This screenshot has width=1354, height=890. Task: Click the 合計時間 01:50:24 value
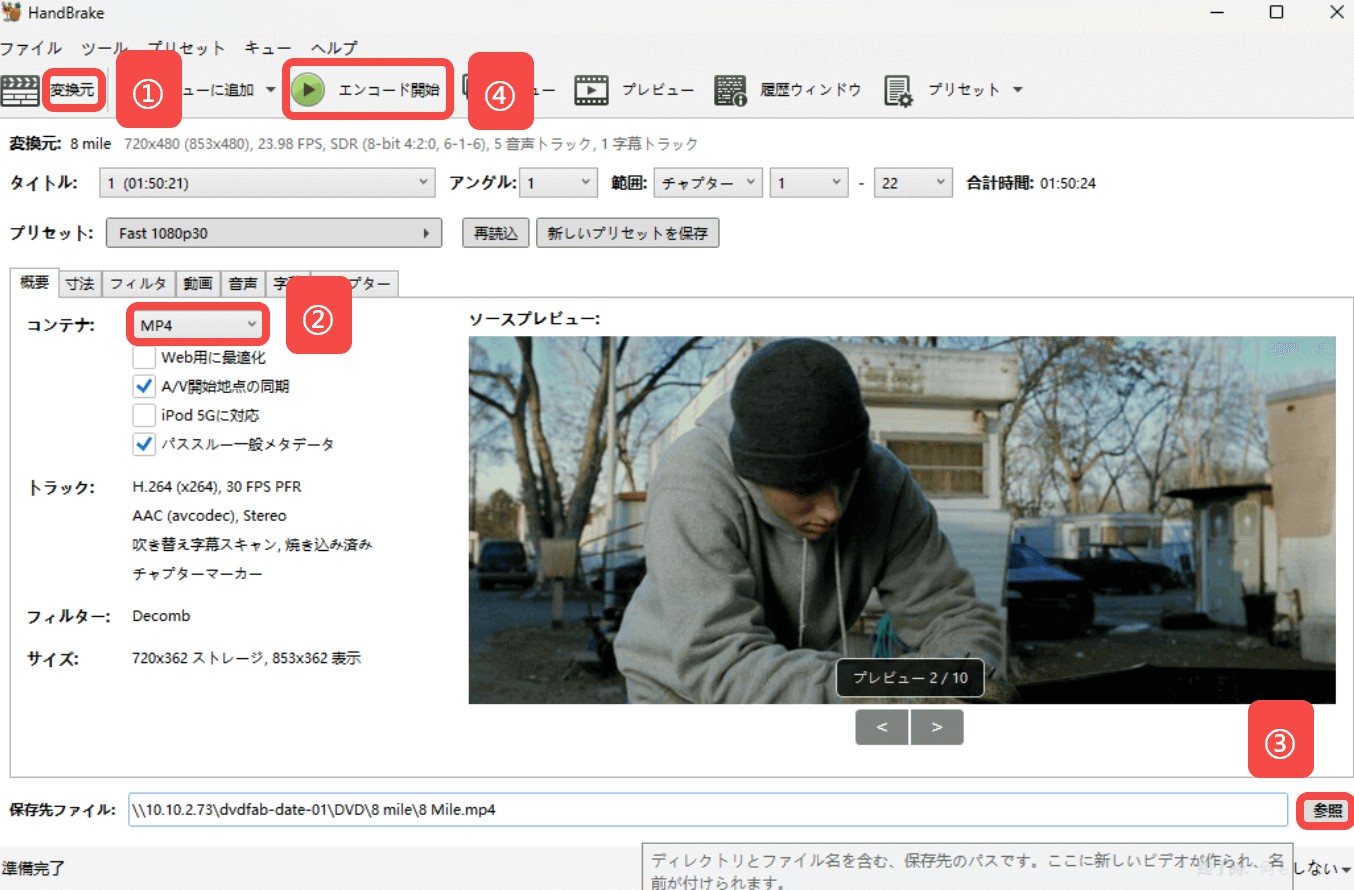[1068, 184]
